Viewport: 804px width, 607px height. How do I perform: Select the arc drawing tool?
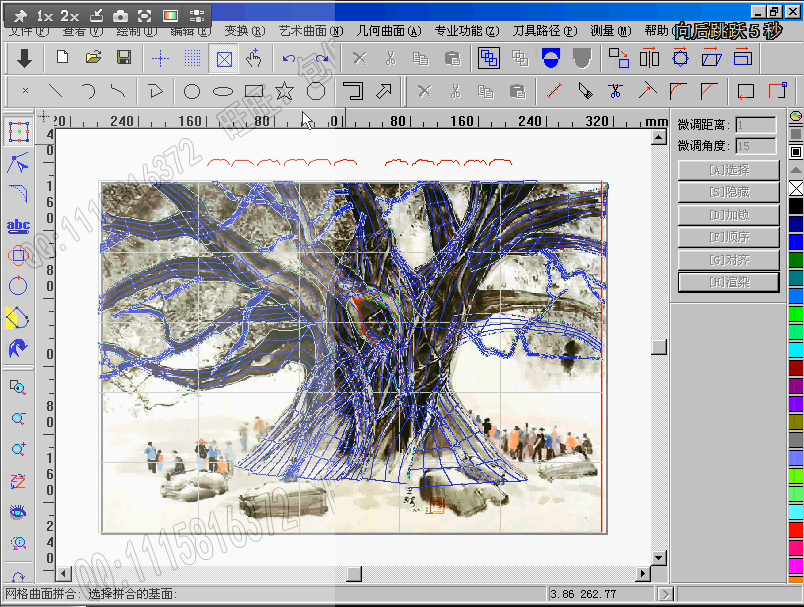point(88,92)
